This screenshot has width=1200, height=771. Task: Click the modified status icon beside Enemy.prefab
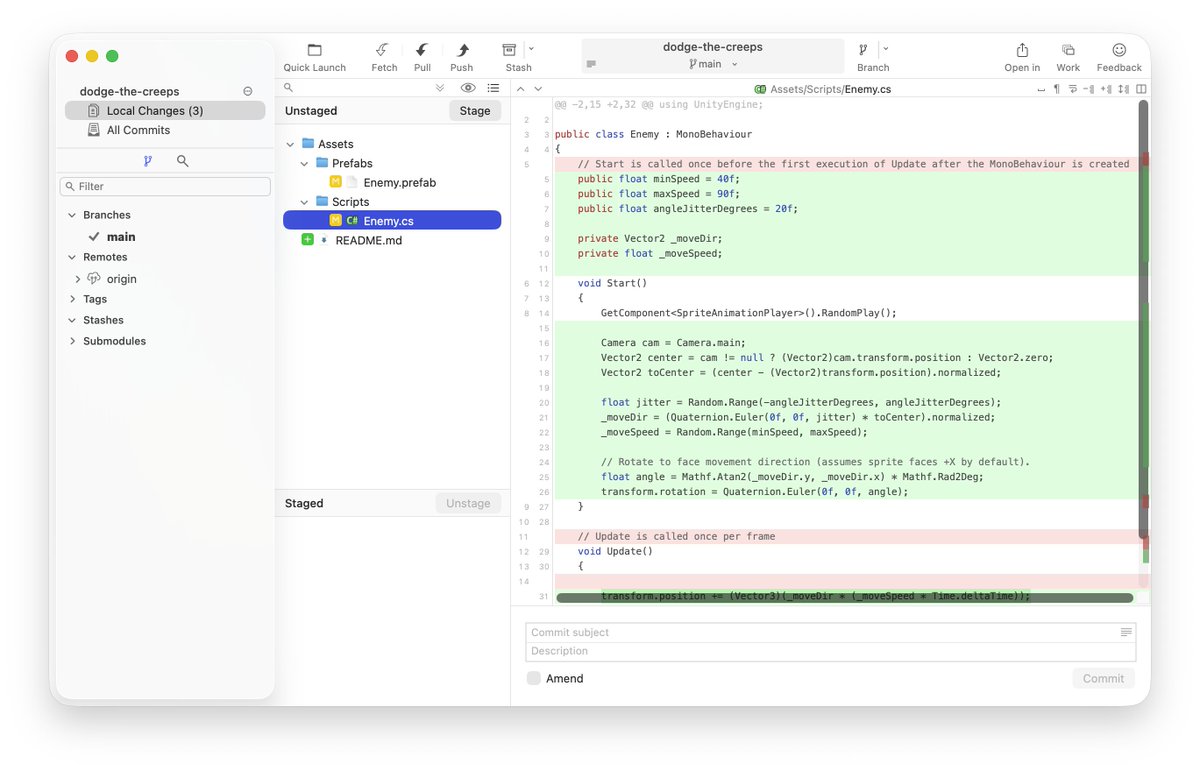pos(336,182)
